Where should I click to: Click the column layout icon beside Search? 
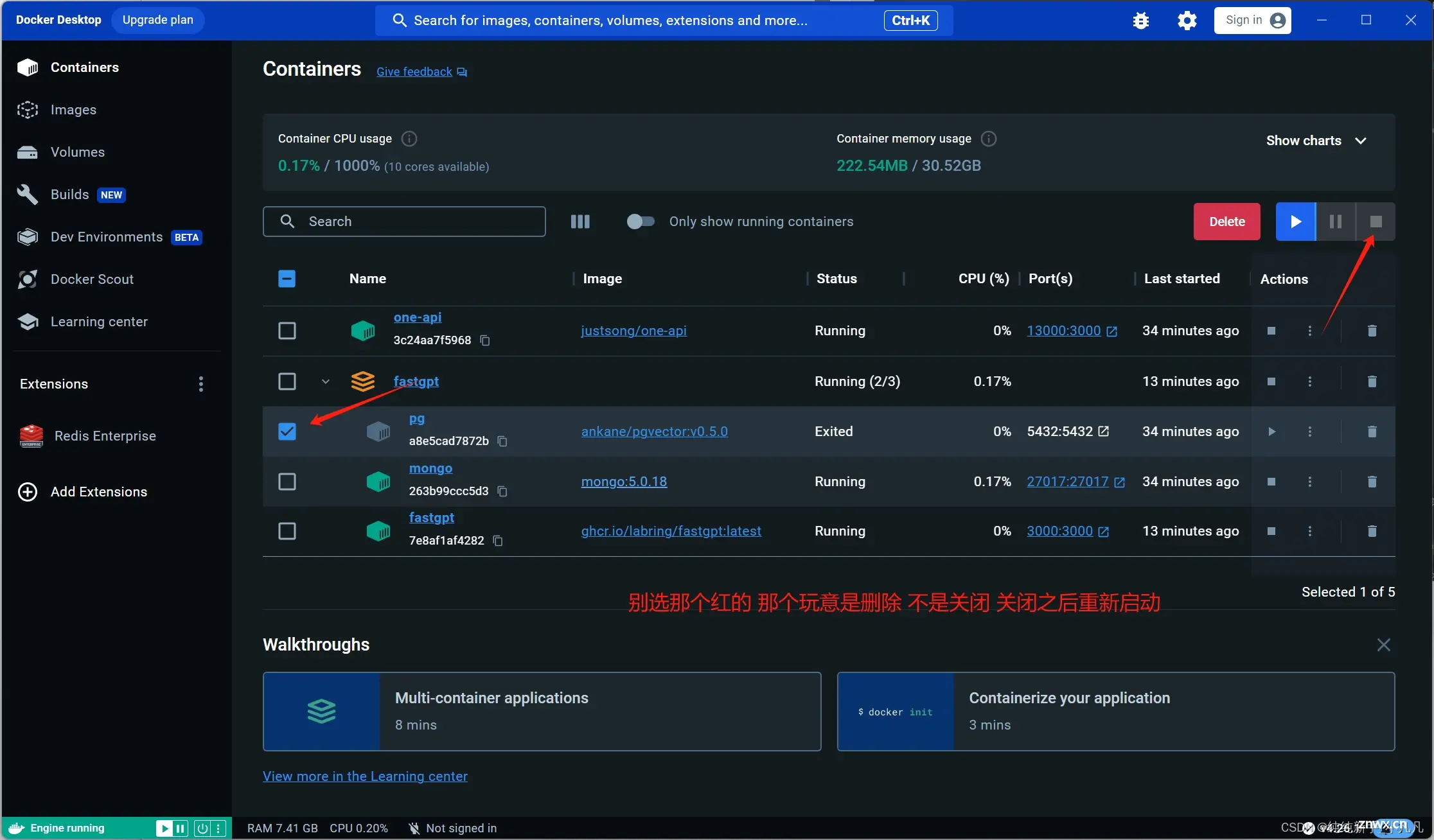580,222
